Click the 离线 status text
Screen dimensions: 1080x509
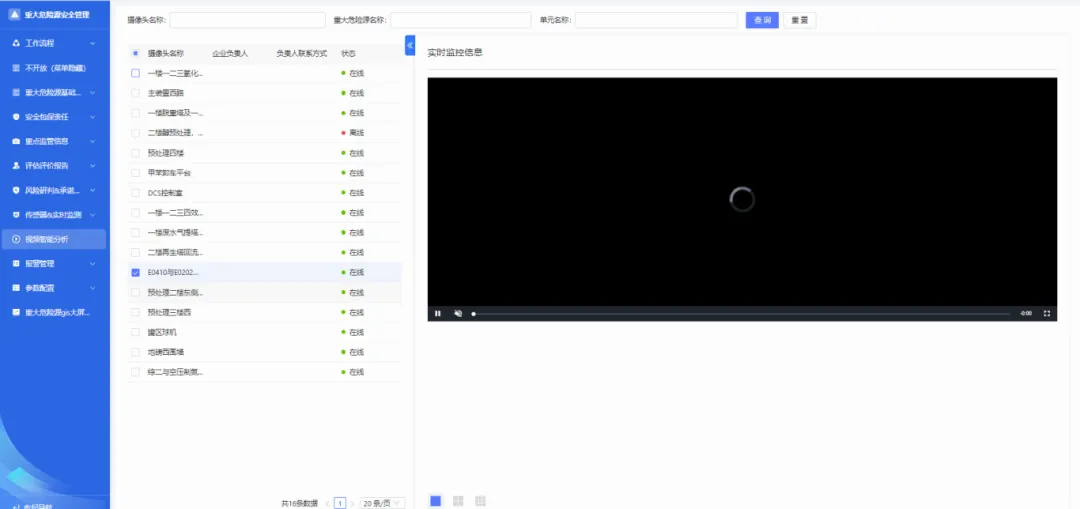356,133
